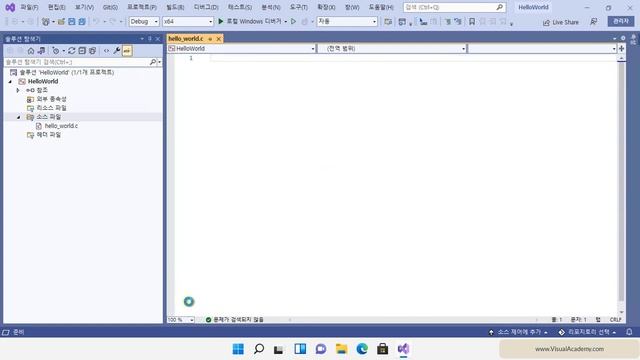Click the Home icon in Solution Explorer
Viewport: 640px width, 360px height.
[x=31, y=51]
